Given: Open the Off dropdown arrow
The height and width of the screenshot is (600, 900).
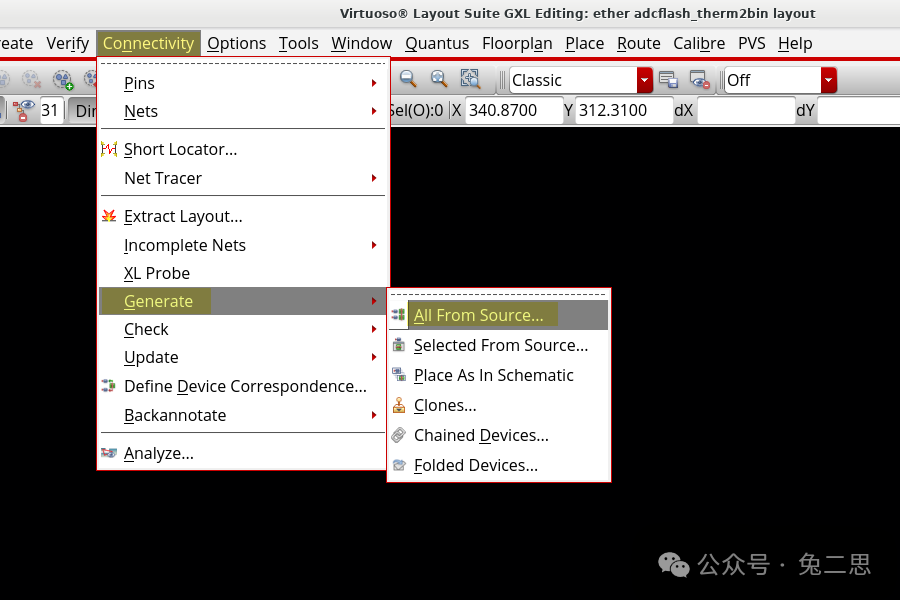Looking at the screenshot, I should pyautogui.click(x=828, y=80).
